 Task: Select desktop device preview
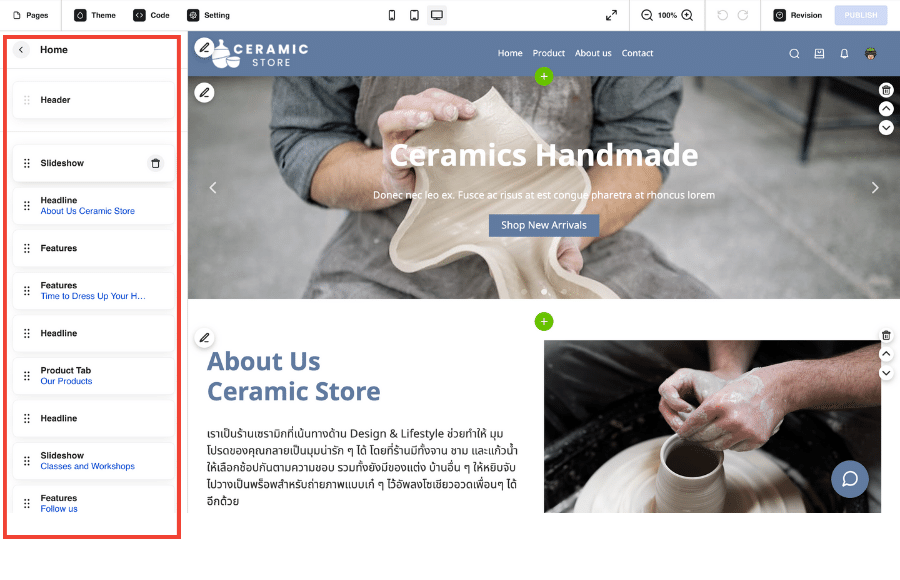tap(437, 16)
